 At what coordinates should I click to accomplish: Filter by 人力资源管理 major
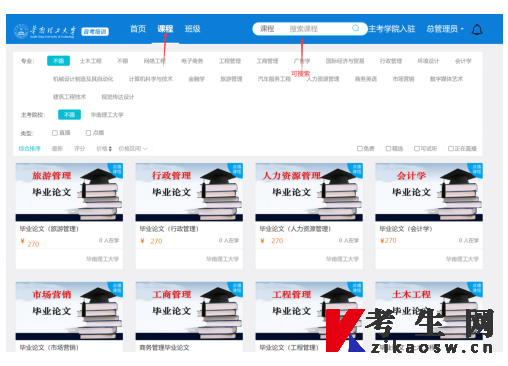323,79
